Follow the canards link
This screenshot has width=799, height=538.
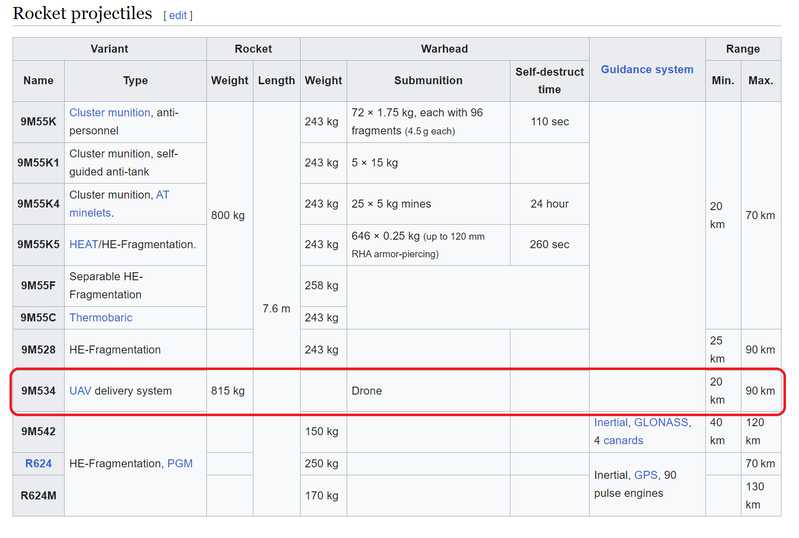tap(623, 441)
